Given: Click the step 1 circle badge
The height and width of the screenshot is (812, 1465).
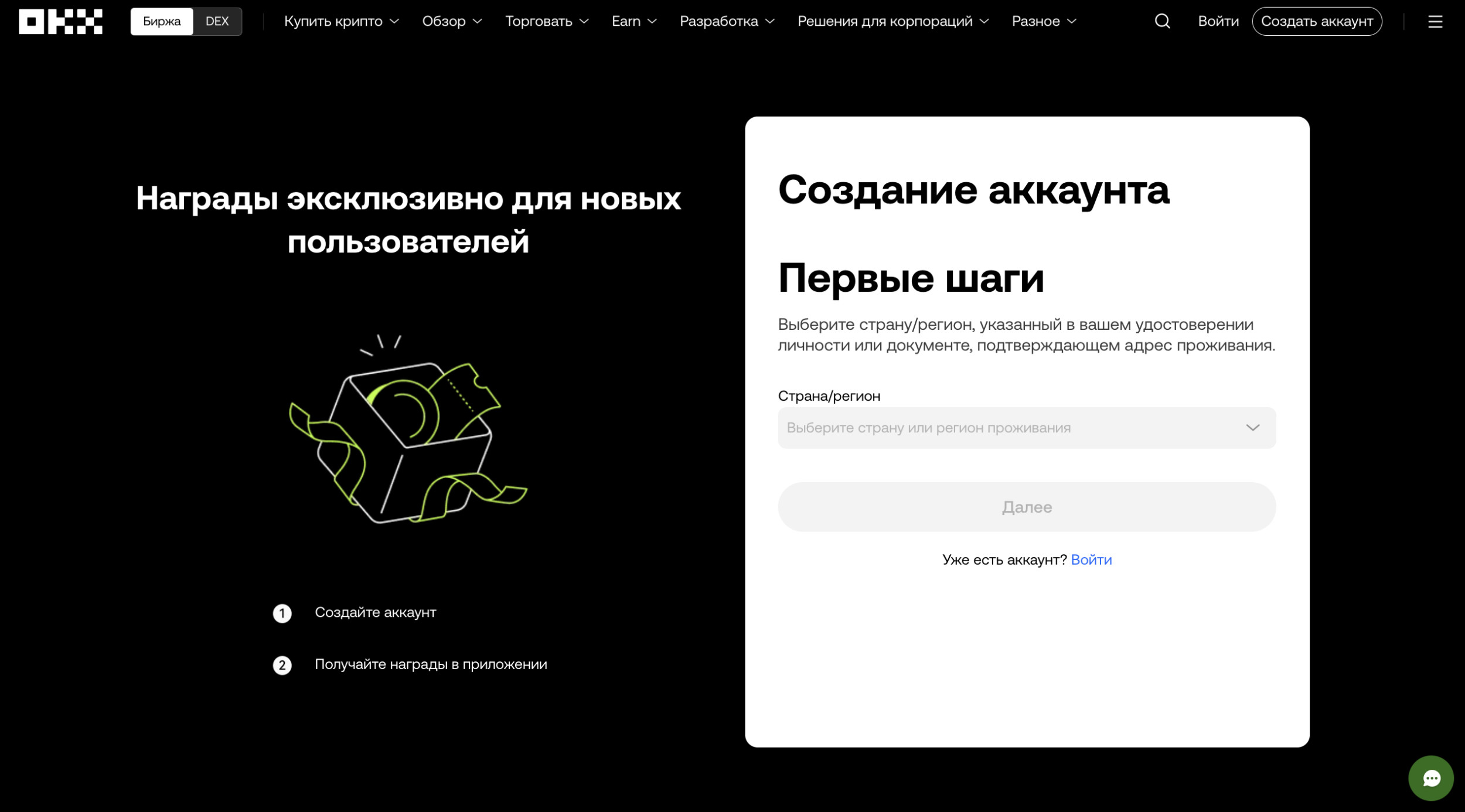Looking at the screenshot, I should [x=282, y=613].
